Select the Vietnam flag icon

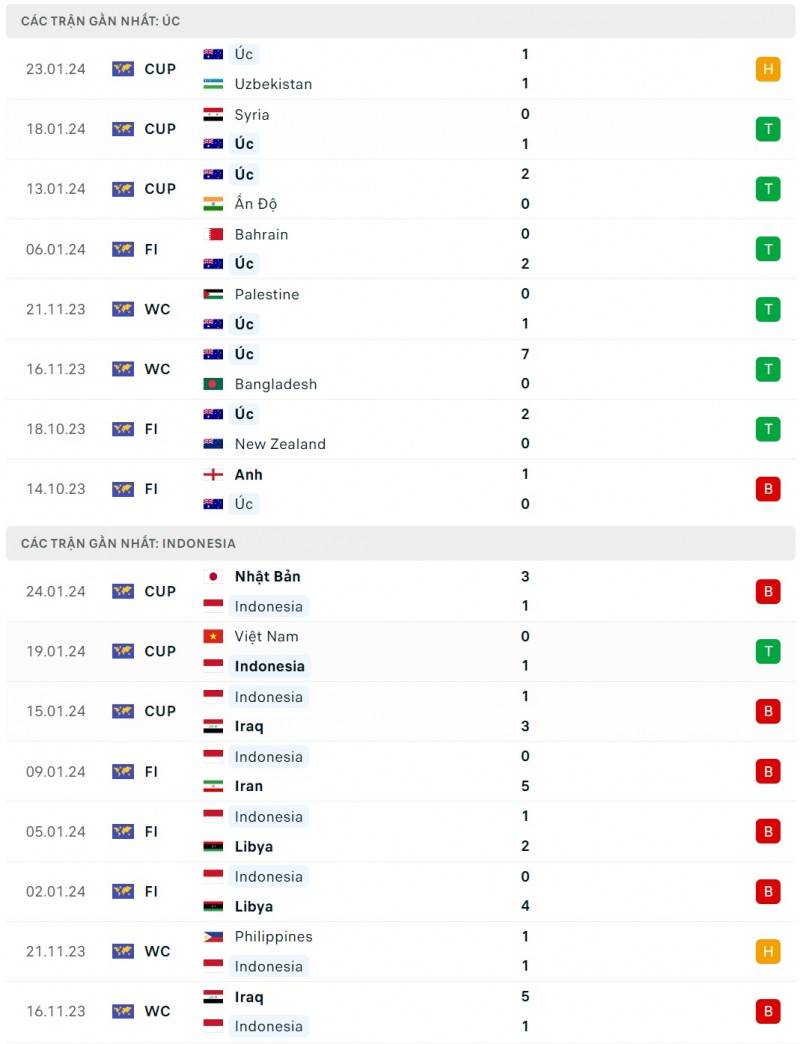(213, 636)
